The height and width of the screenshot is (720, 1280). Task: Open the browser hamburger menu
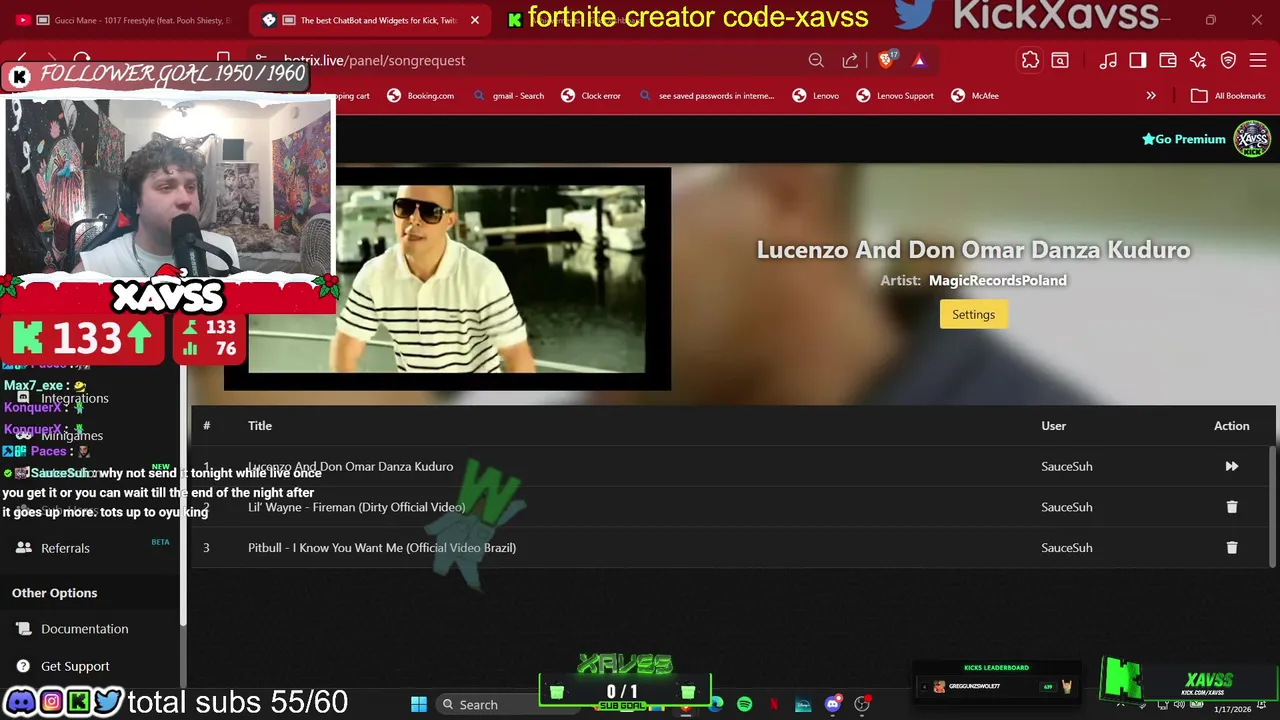(1258, 61)
